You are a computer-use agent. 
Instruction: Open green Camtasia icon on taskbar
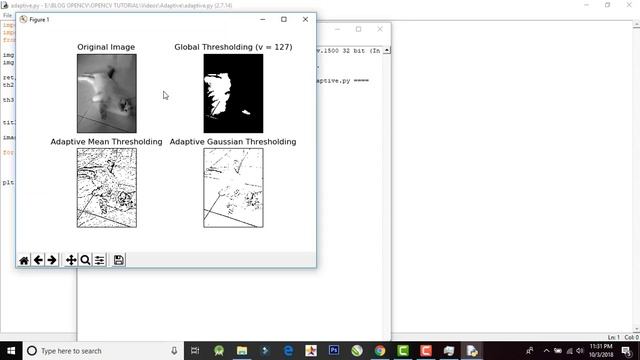[403, 351]
